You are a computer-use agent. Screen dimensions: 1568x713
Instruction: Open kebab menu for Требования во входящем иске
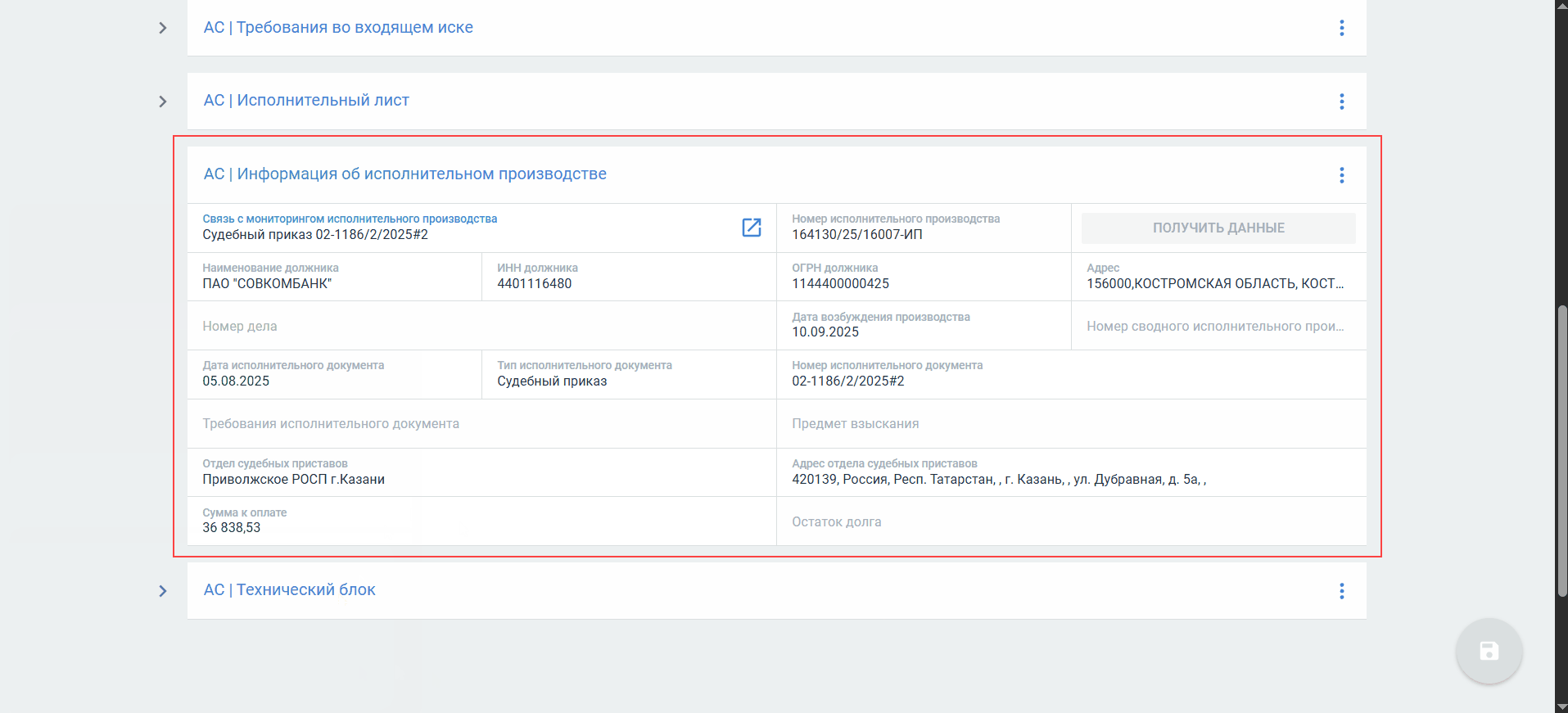point(1341,28)
